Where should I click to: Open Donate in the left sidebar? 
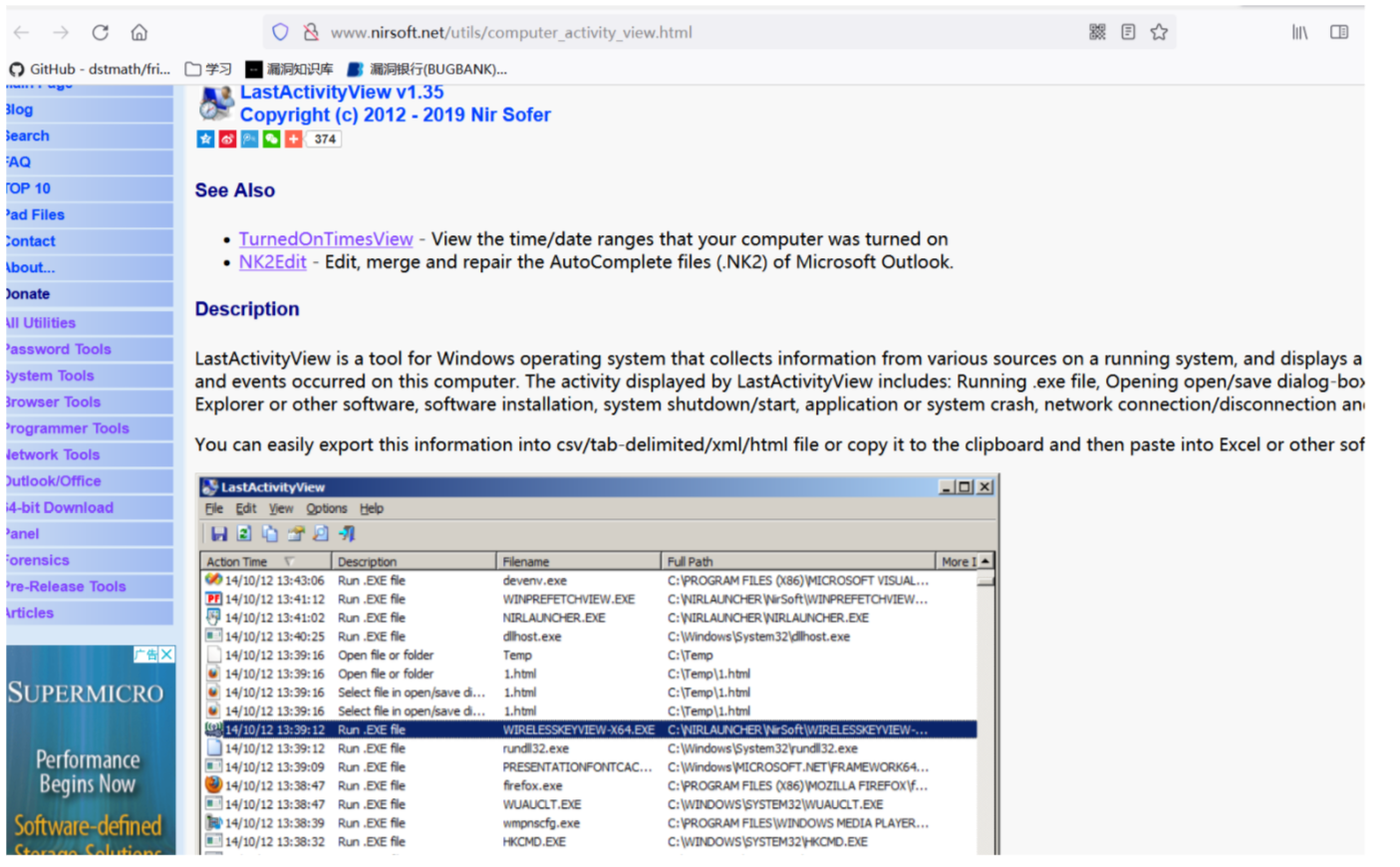(89, 294)
